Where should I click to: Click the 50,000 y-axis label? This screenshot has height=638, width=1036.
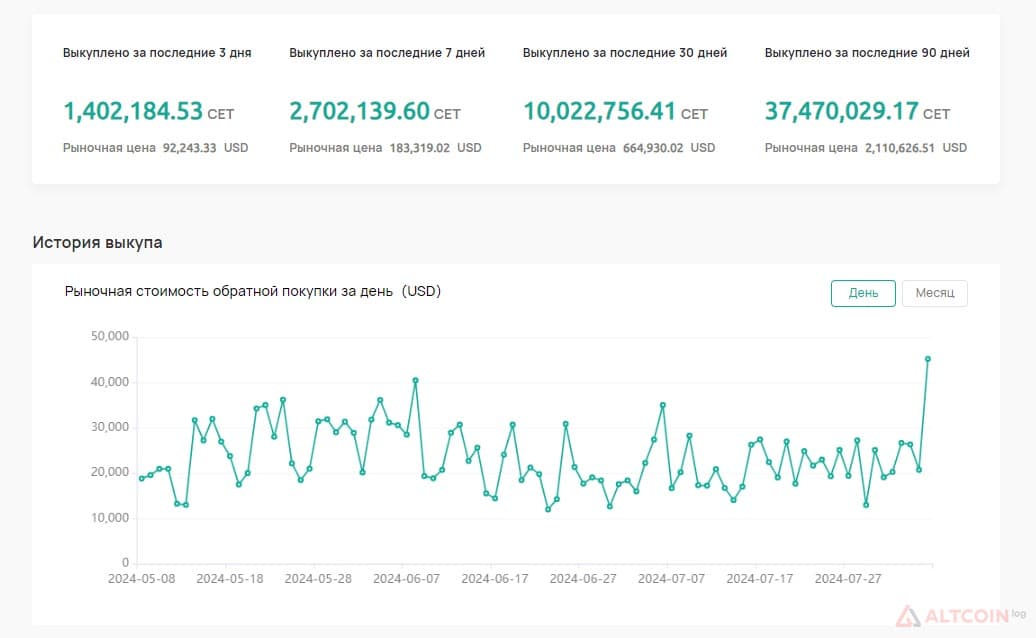click(x=110, y=336)
